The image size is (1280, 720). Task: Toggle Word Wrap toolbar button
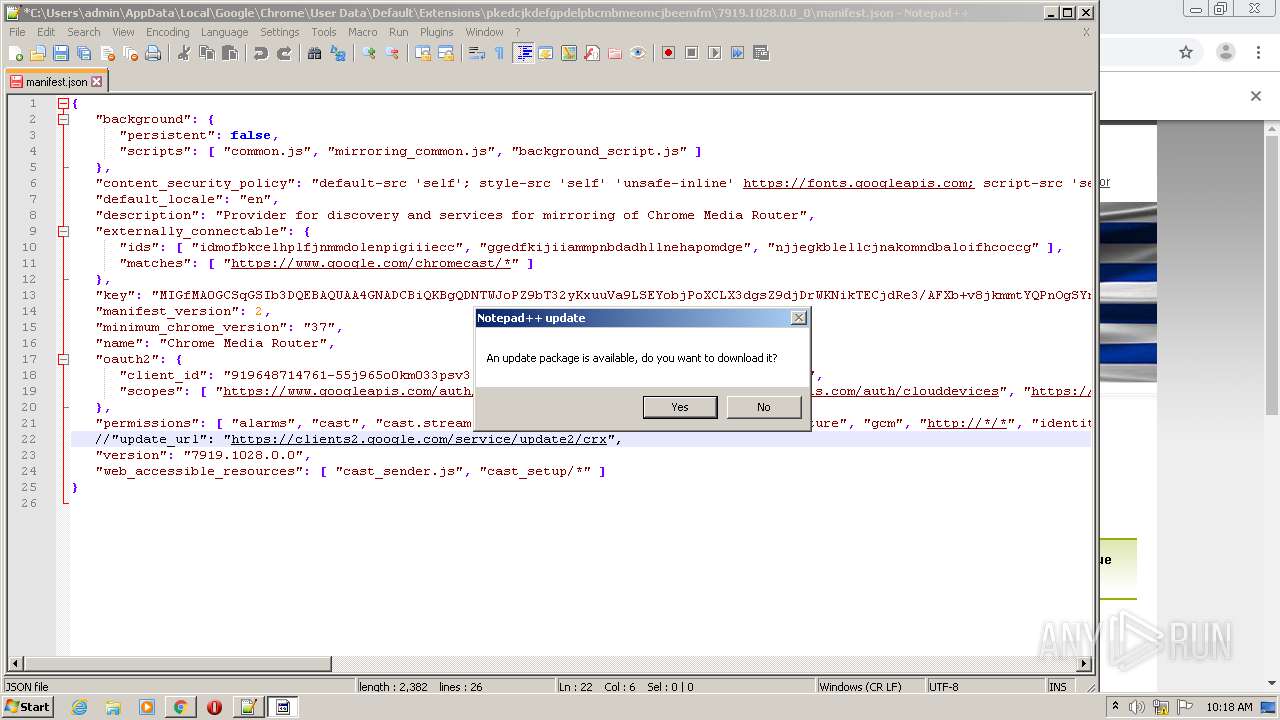477,53
